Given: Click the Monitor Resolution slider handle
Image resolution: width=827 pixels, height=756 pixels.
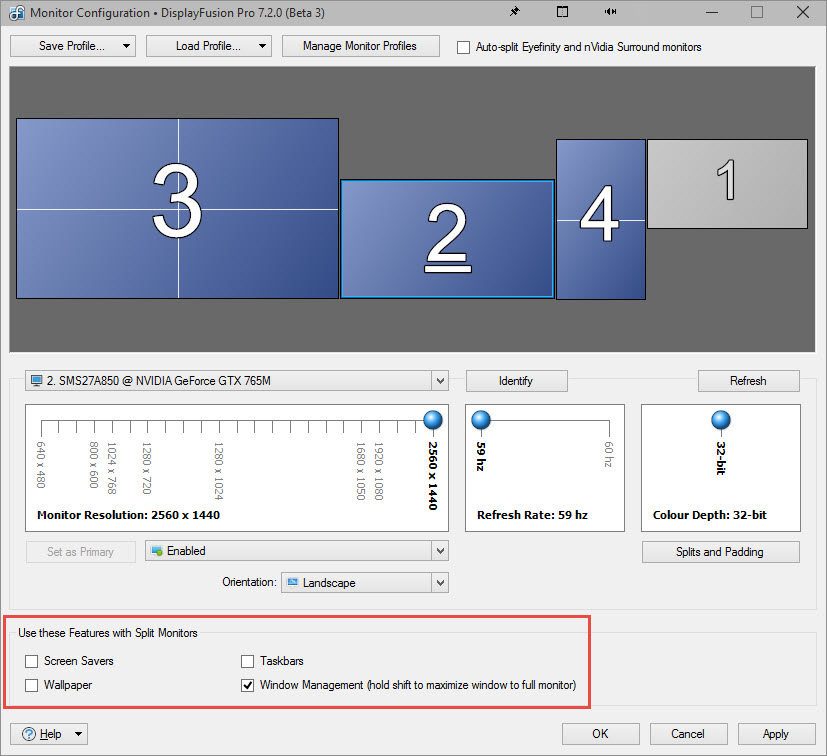Looking at the screenshot, I should (433, 420).
